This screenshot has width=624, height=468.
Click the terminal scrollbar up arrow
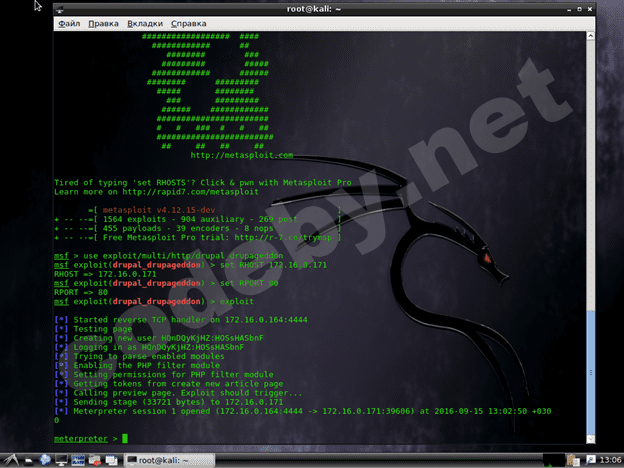pos(591,36)
